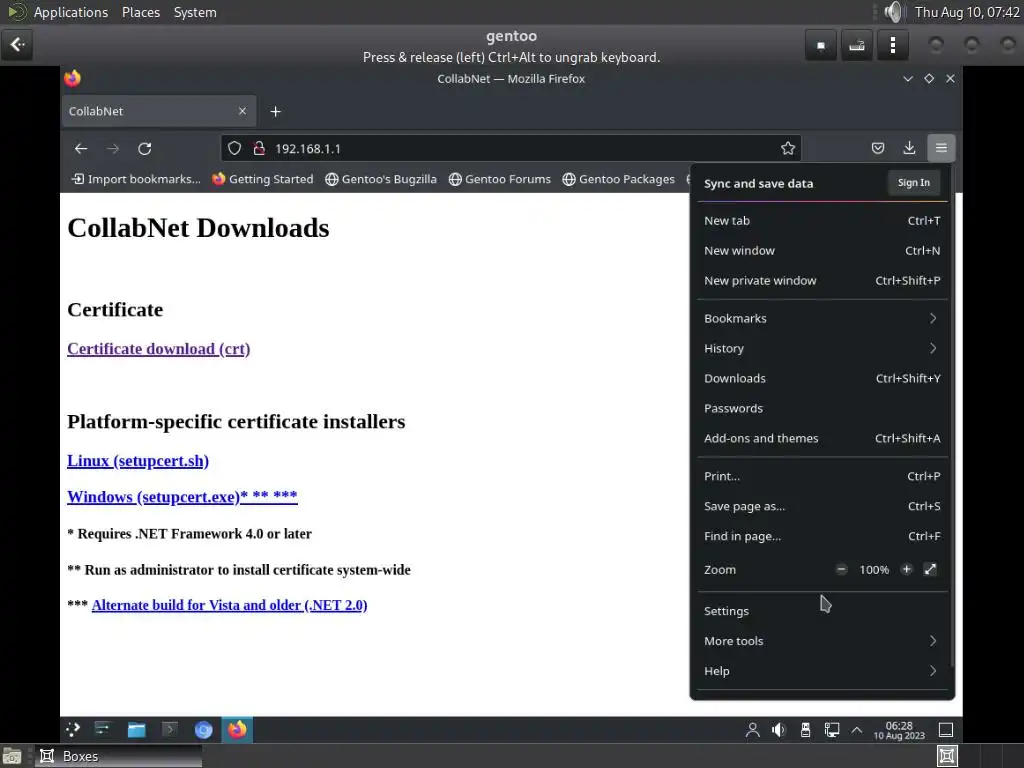Select Find in page... entry
The height and width of the screenshot is (768, 1024).
(x=822, y=537)
